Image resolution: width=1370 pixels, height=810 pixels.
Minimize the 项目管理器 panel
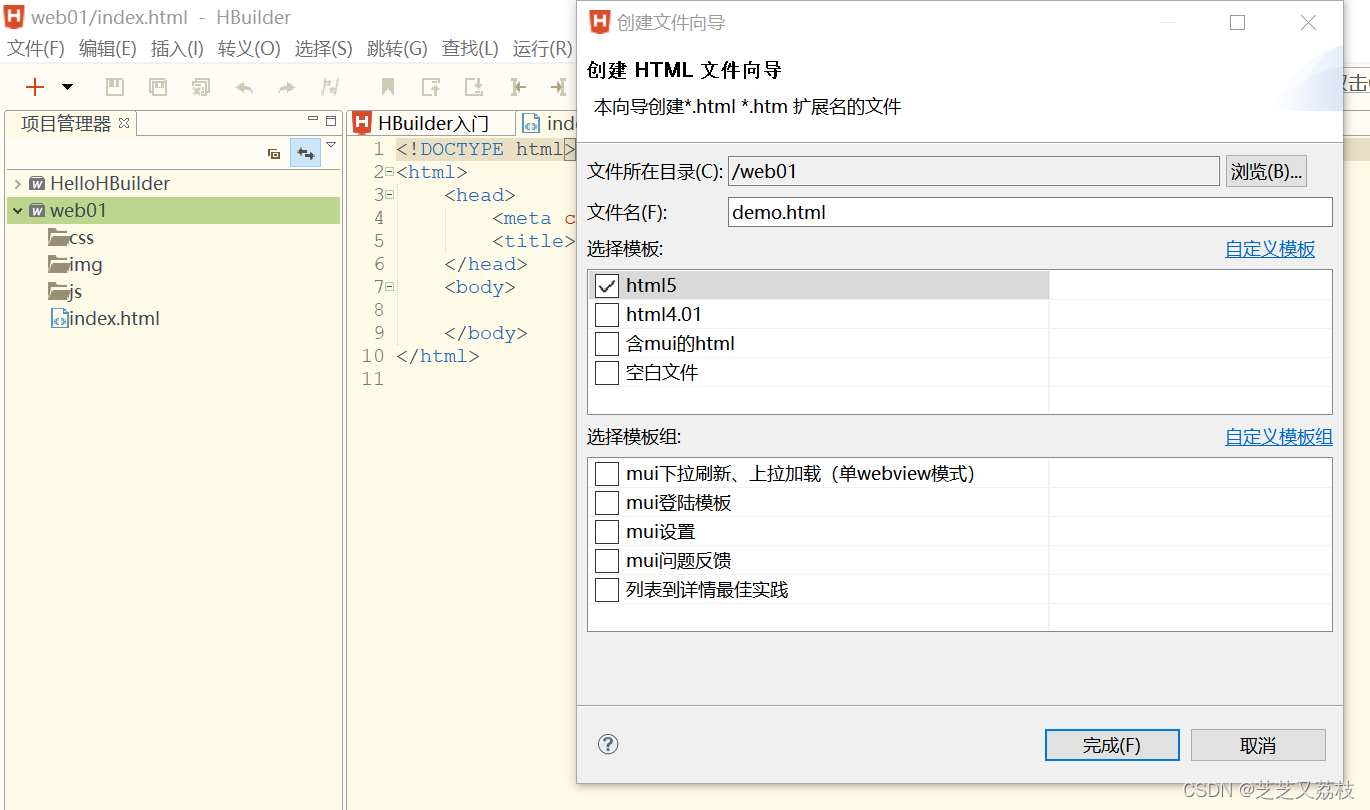313,120
